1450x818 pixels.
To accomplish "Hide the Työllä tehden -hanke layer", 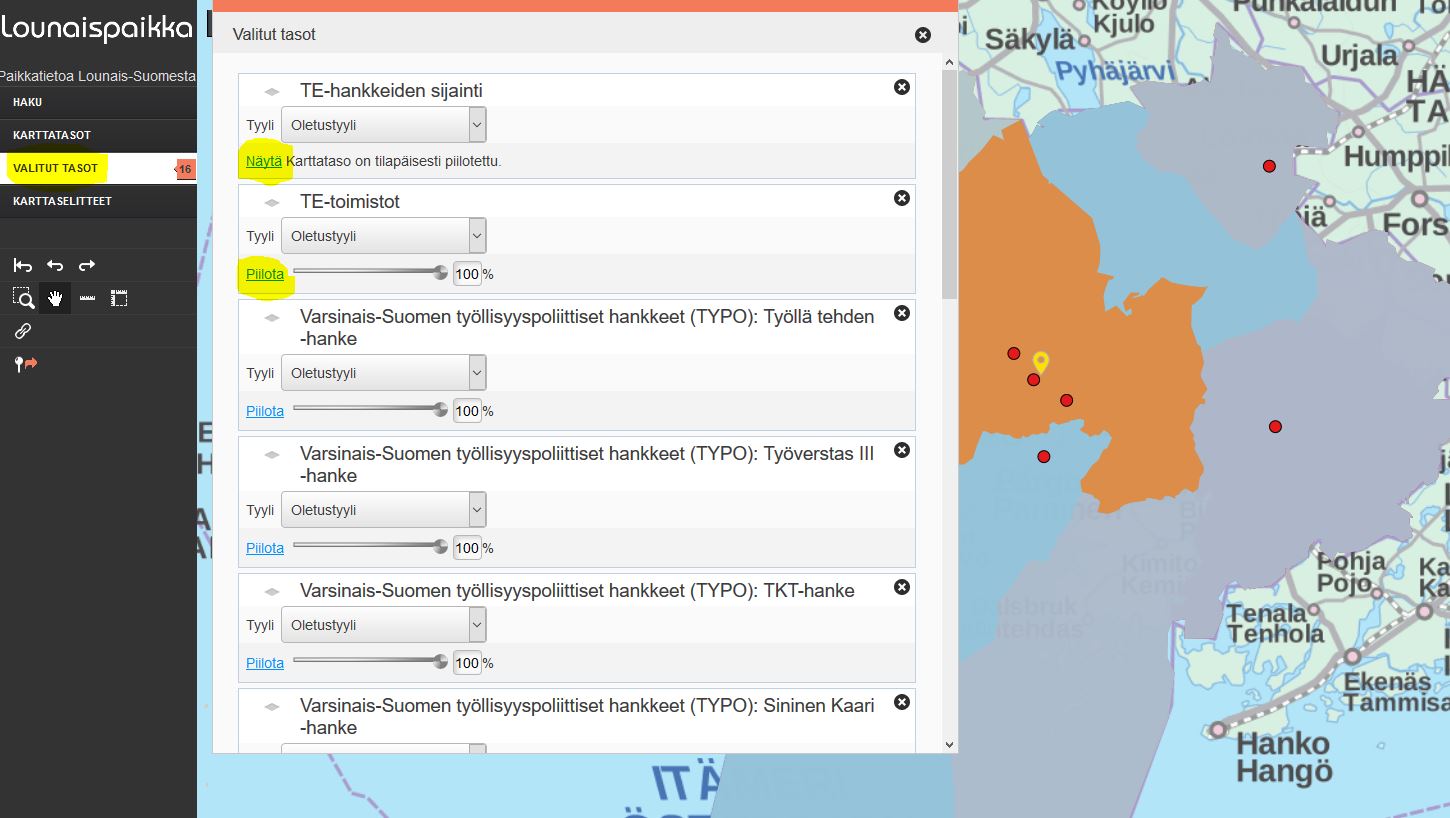I will pos(265,411).
